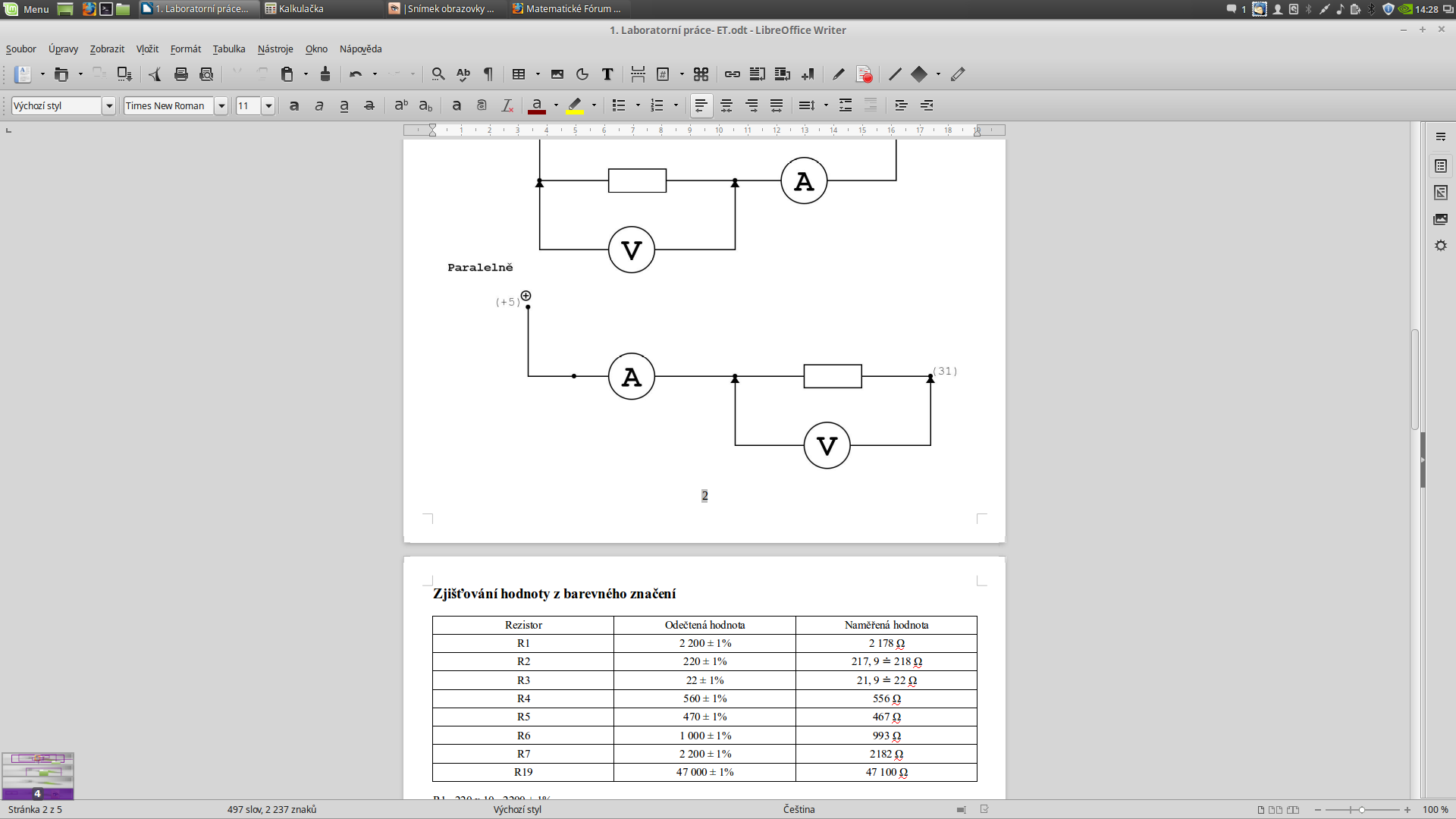The width and height of the screenshot is (1456, 819).
Task: Open the Úpravy menu
Action: (63, 49)
